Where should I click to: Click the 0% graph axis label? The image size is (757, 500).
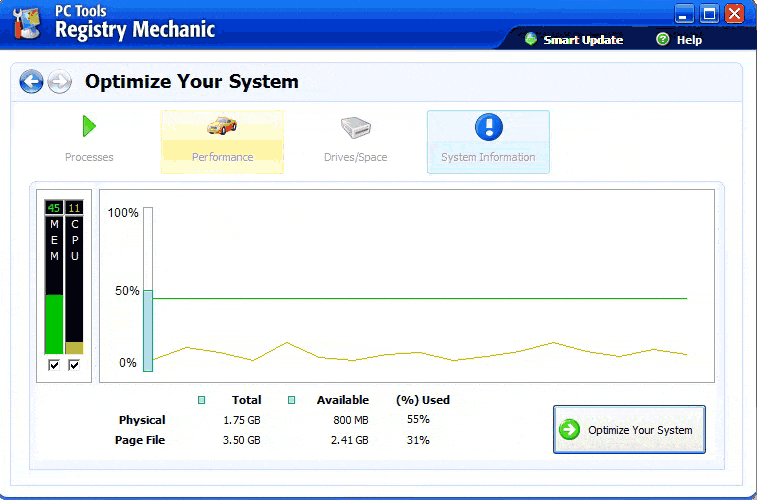[x=128, y=363]
